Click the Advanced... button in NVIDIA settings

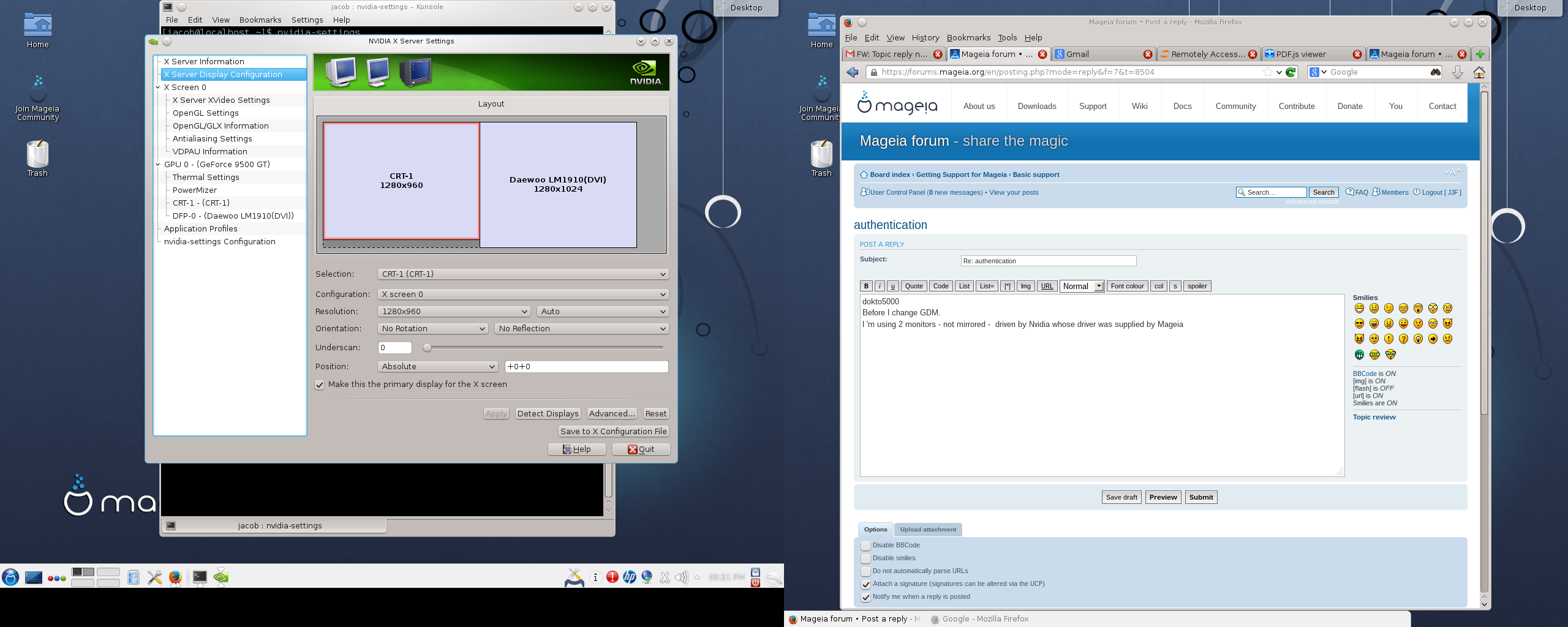(612, 413)
